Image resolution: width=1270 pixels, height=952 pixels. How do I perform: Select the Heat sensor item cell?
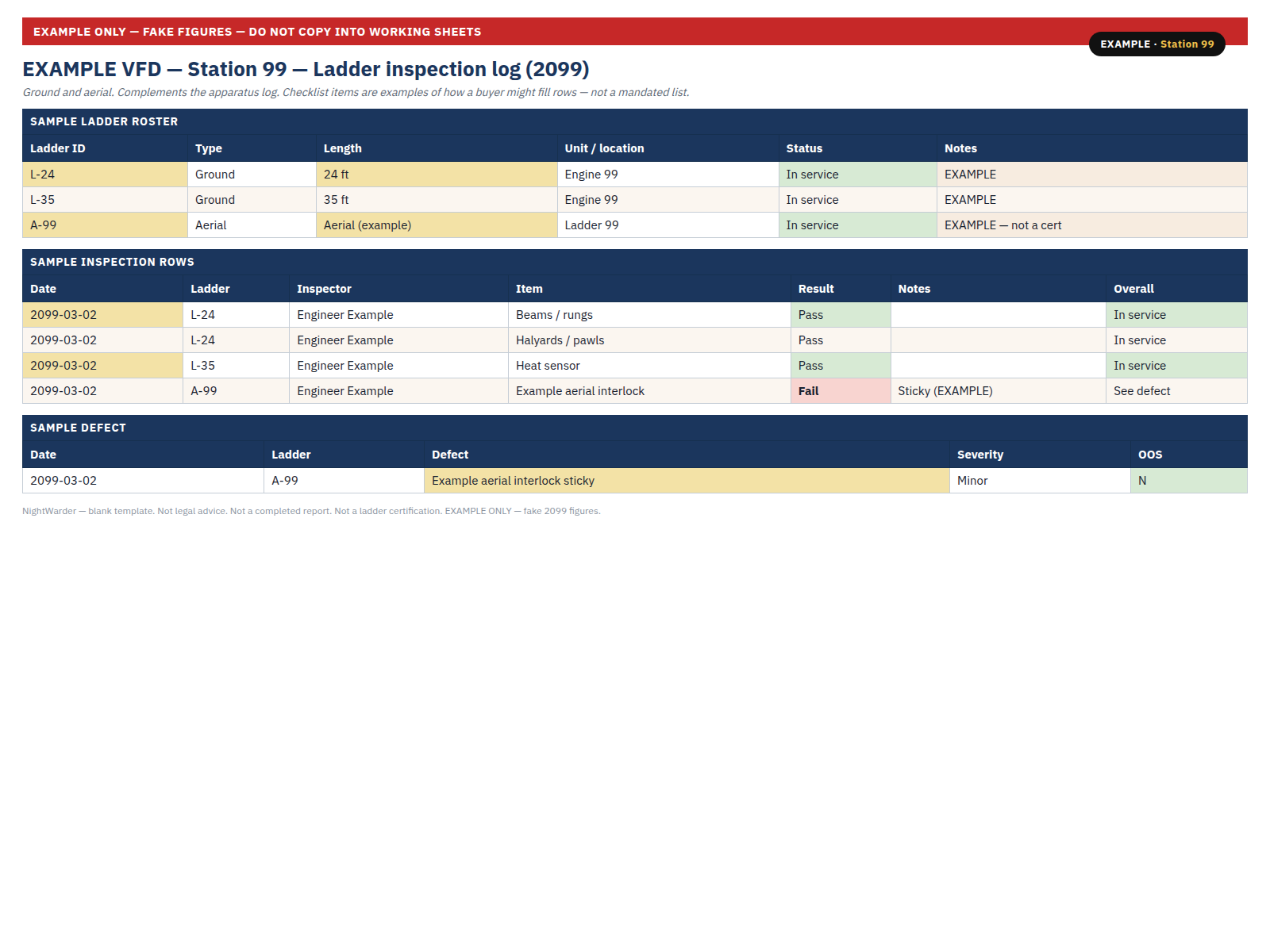[x=649, y=366]
